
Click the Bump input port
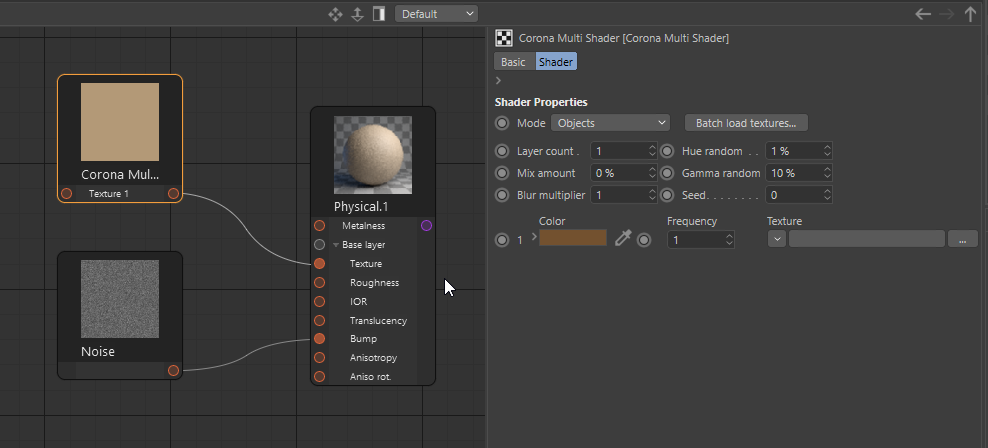click(319, 338)
